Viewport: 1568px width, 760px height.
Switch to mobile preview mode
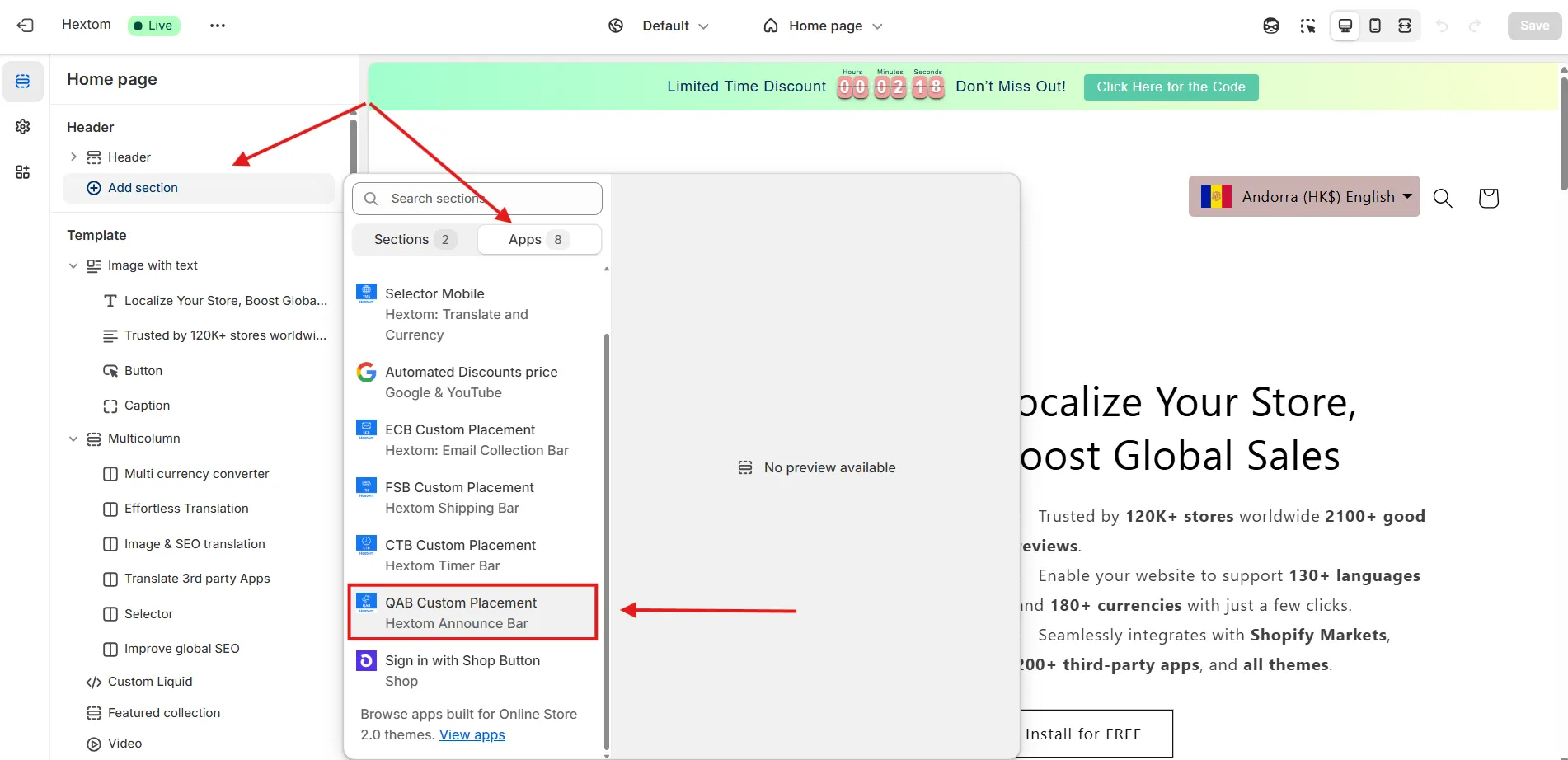[x=1375, y=26]
